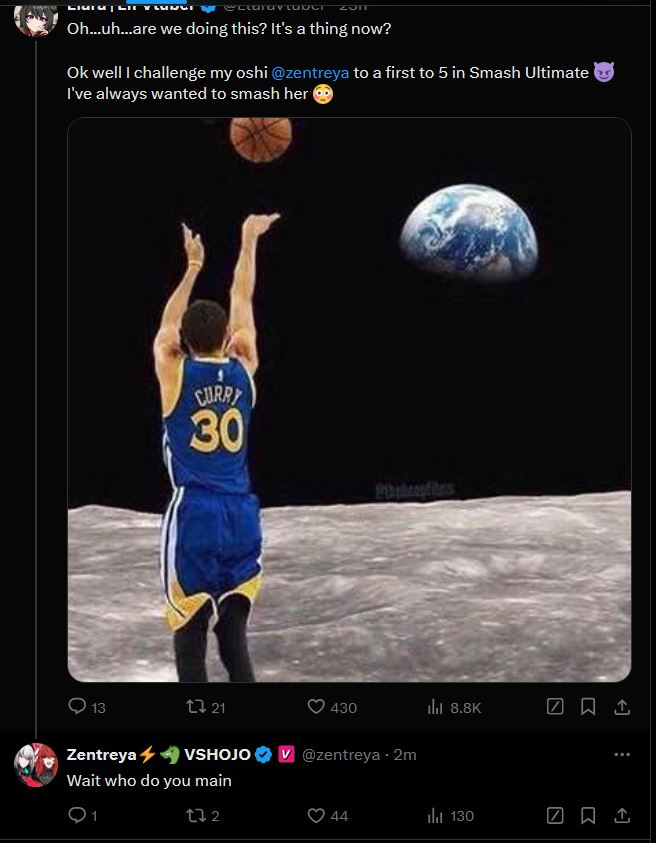Click the edit-image icon on the challenge tweet
Image resolution: width=656 pixels, height=843 pixels.
(x=555, y=707)
